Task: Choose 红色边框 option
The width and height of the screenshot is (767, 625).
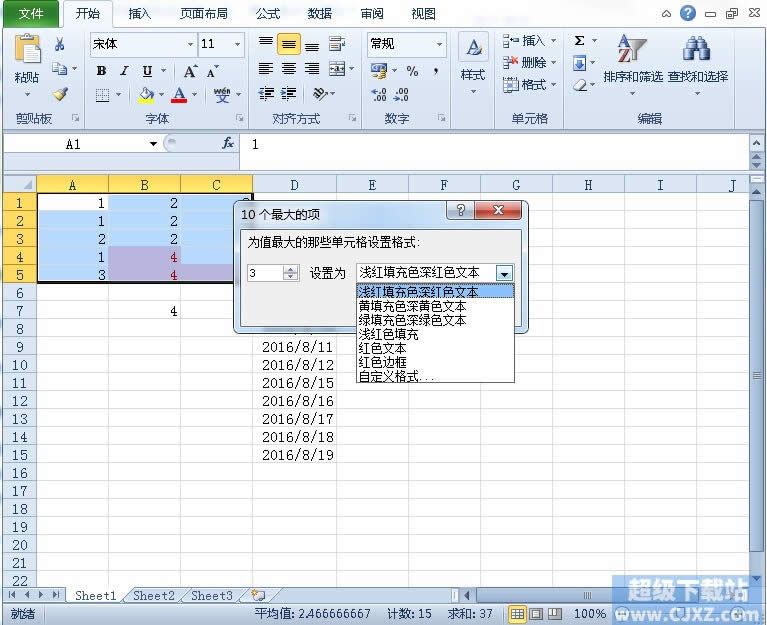Action: (x=435, y=362)
